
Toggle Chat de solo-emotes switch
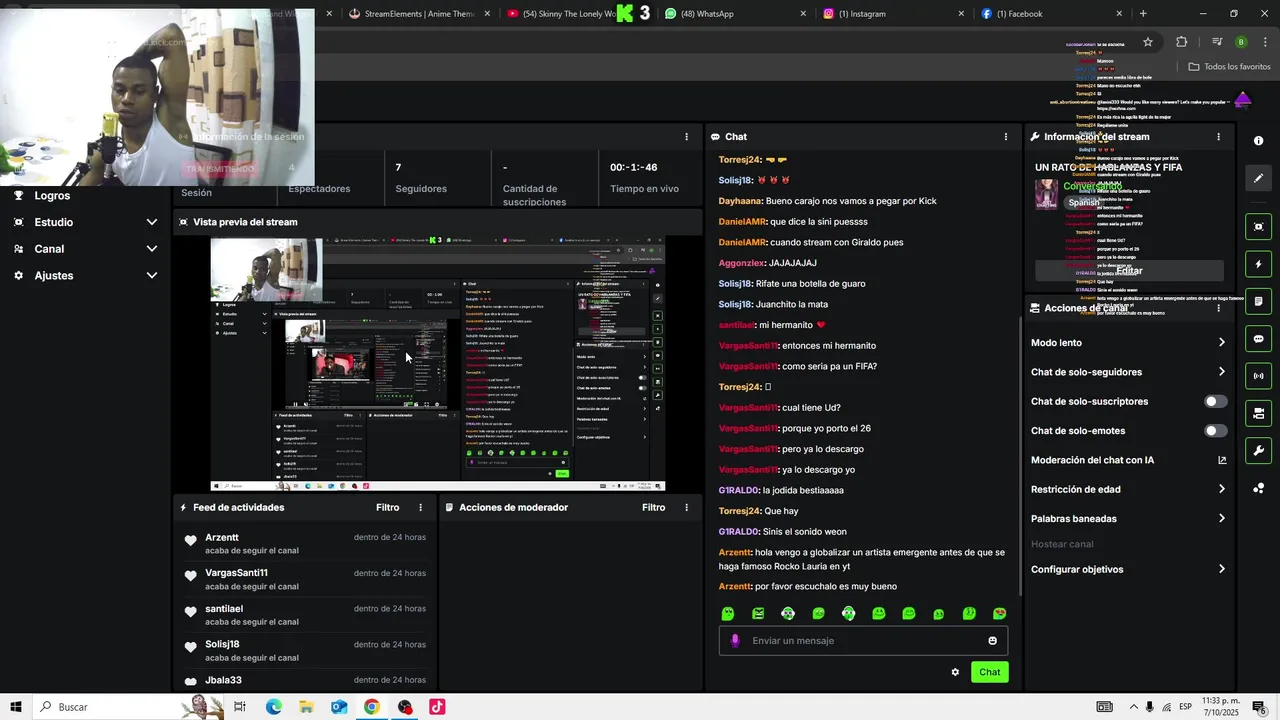(x=1215, y=431)
